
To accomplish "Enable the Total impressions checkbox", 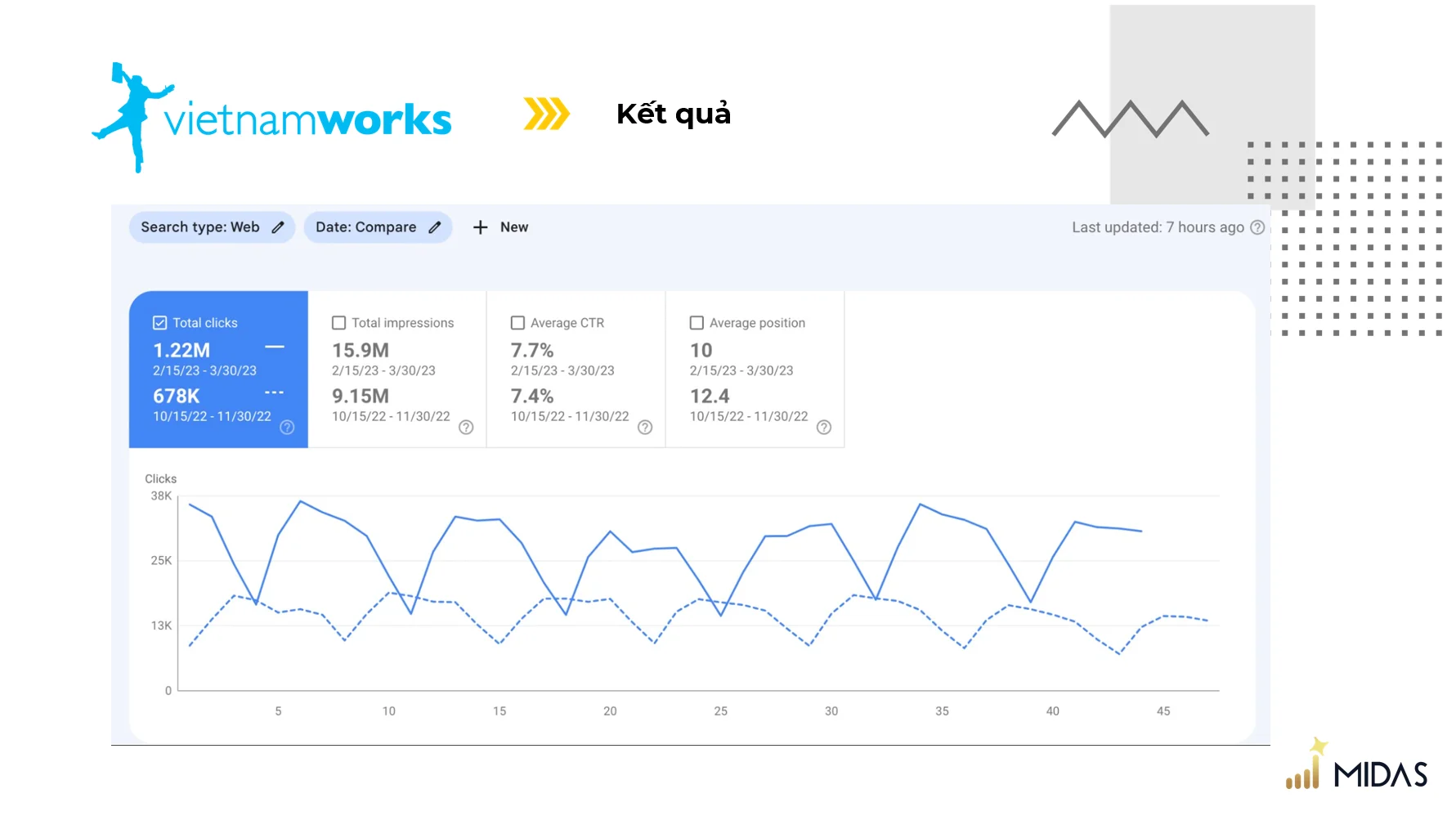I will pos(339,323).
